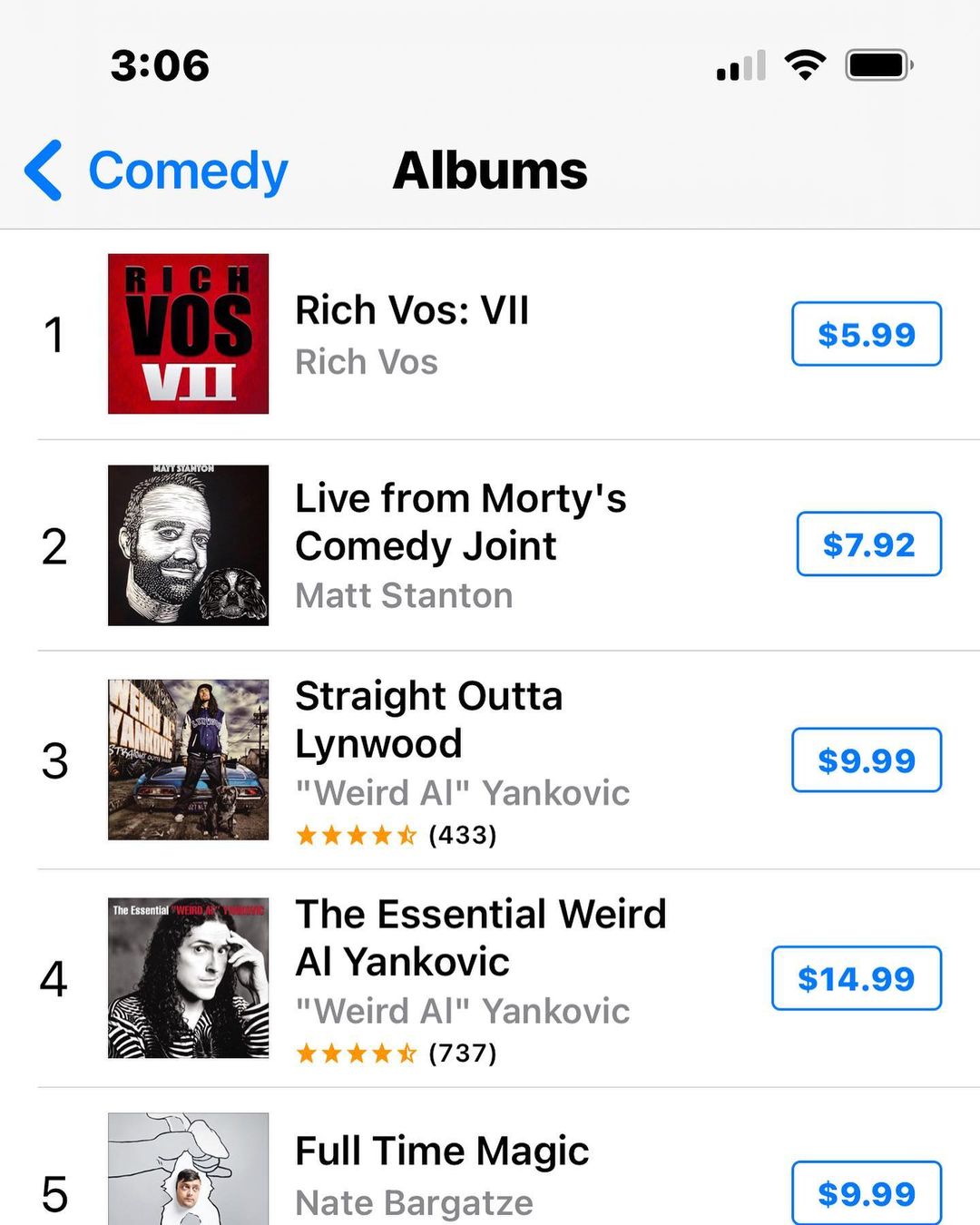Buy the $14.99 Essential Weird Al album
The image size is (980, 1225).
856,978
